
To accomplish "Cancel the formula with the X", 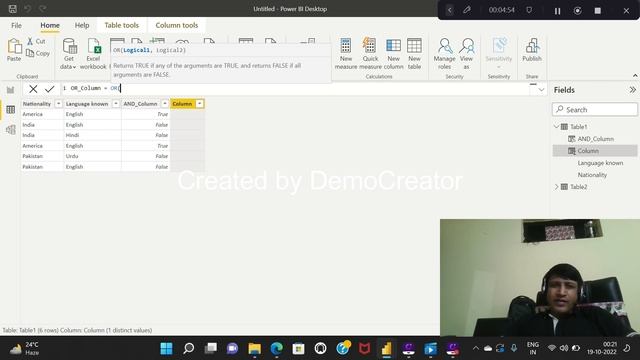I will (33, 89).
